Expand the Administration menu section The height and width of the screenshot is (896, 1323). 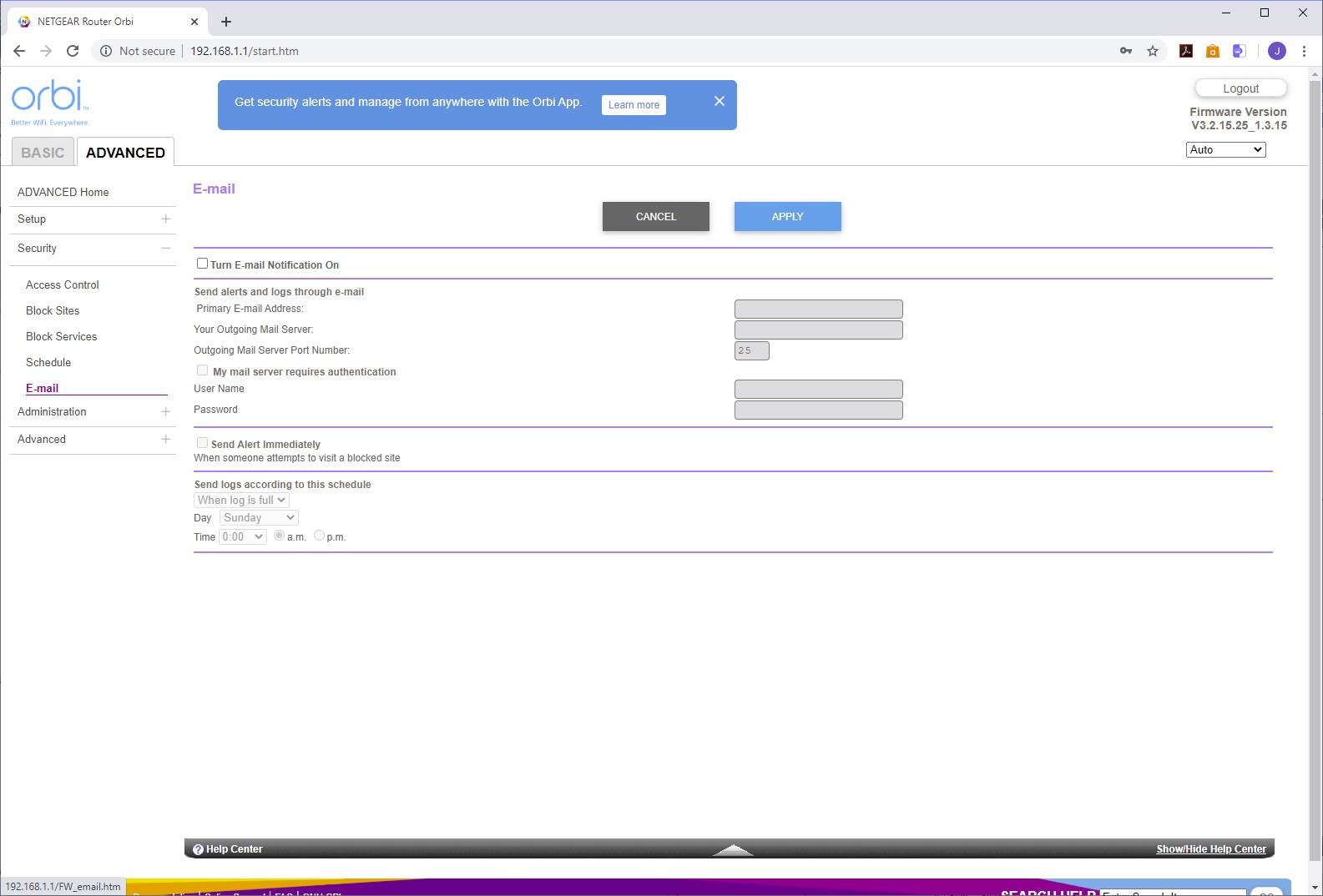coord(165,412)
